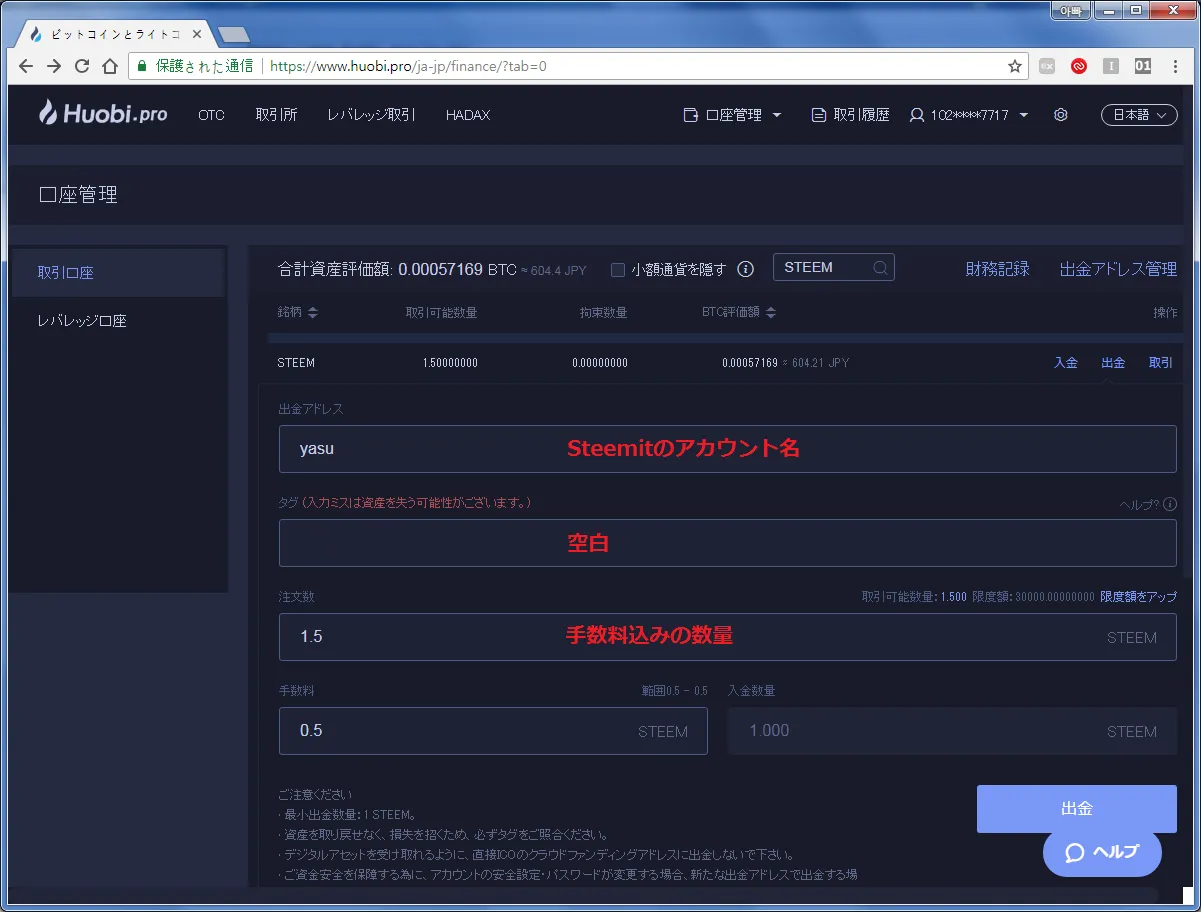1201x912 pixels.
Task: Open OTC menu item
Action: click(x=211, y=115)
